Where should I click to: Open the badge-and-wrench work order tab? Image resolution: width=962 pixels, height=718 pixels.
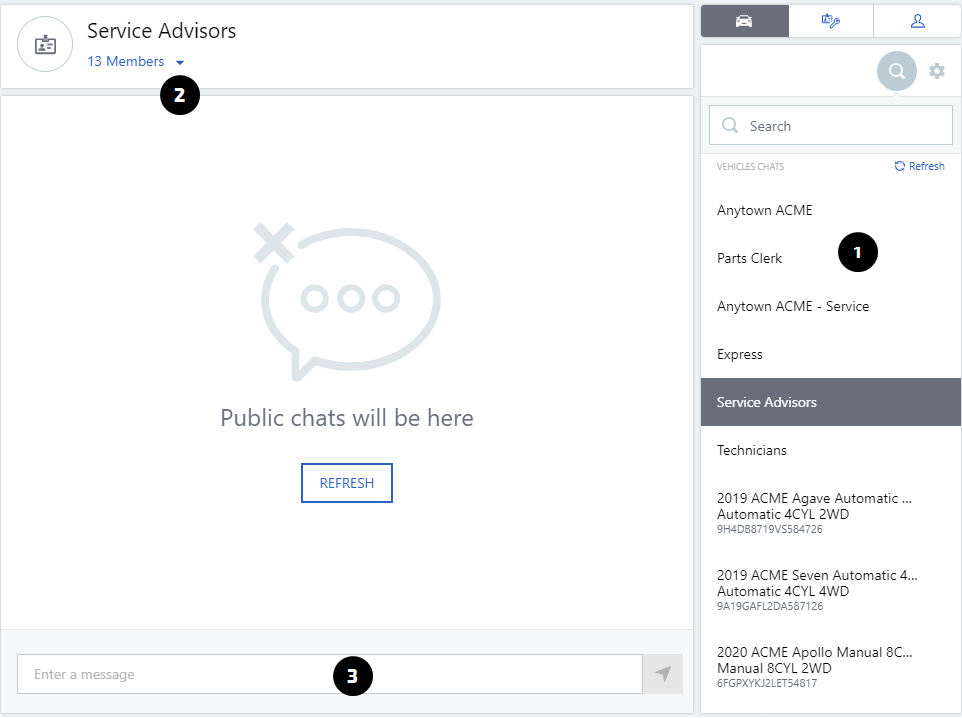point(830,21)
